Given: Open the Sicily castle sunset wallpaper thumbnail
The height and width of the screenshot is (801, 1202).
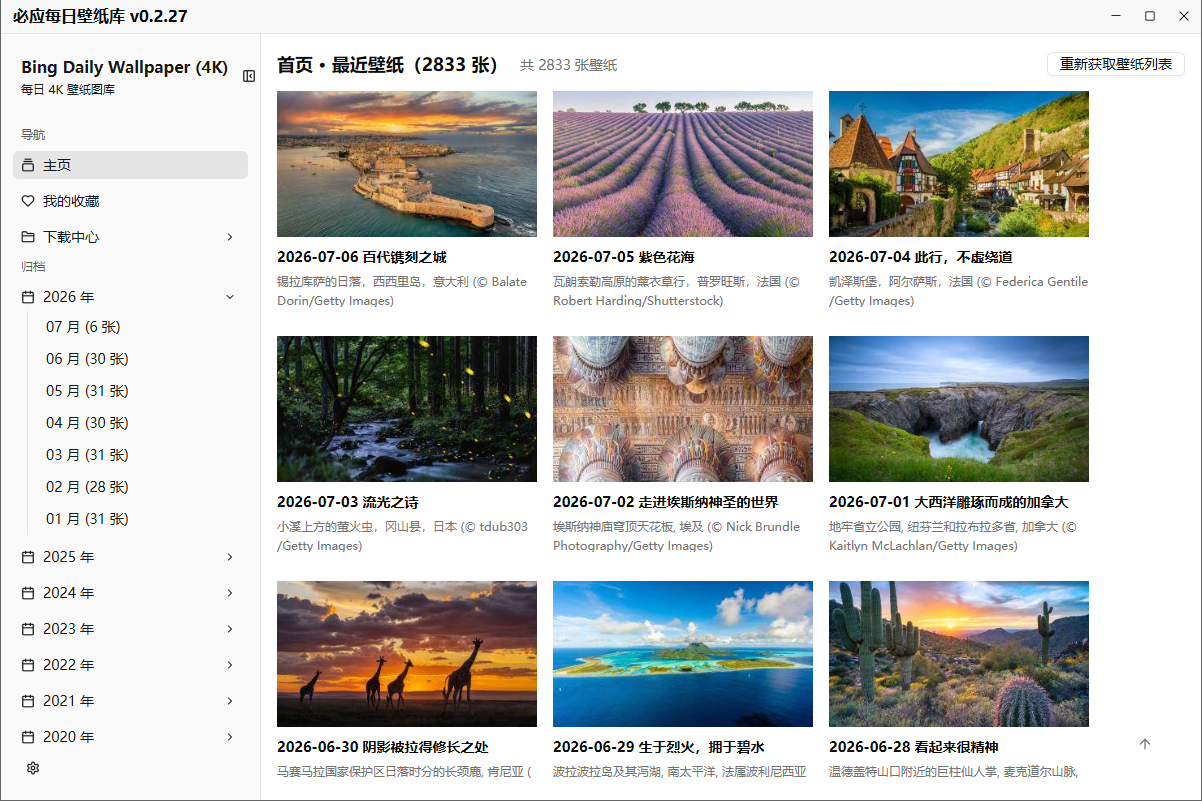Looking at the screenshot, I should (x=407, y=164).
